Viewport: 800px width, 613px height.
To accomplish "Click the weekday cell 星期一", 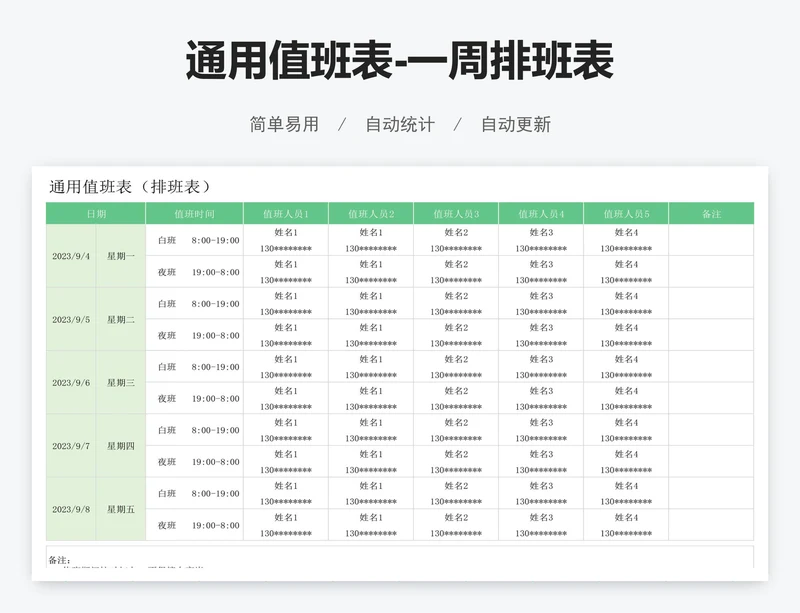I will click(121, 256).
